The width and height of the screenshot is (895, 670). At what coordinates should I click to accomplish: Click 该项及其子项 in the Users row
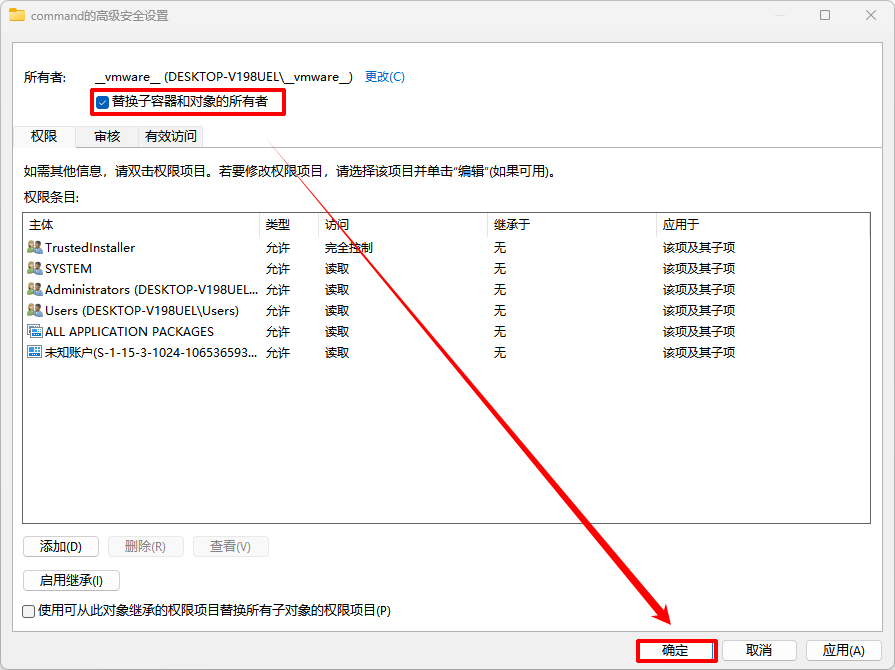point(699,310)
